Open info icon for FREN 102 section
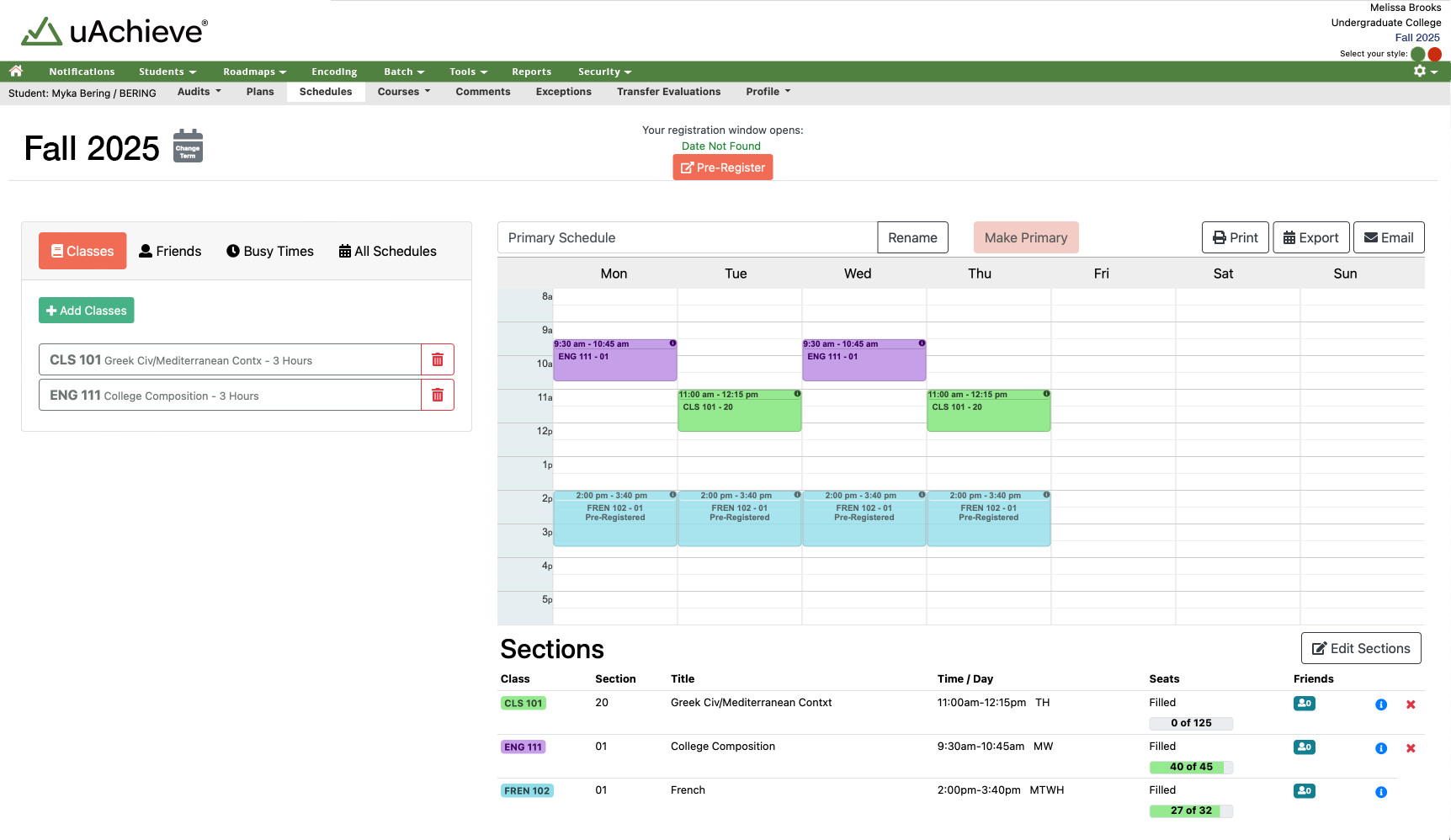Viewport: 1451px width, 840px height. point(1380,792)
